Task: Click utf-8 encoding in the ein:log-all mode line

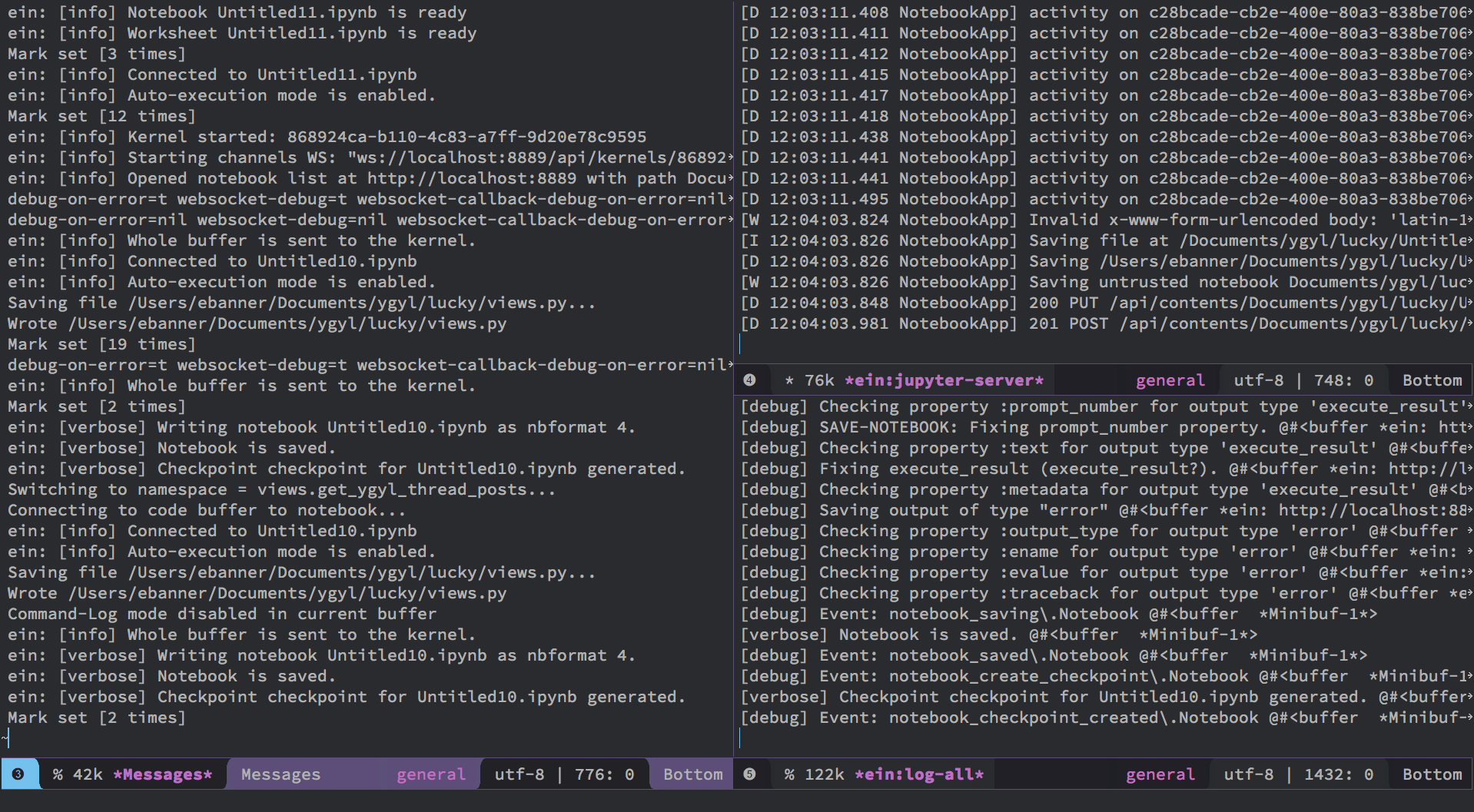Action: coord(1249,774)
